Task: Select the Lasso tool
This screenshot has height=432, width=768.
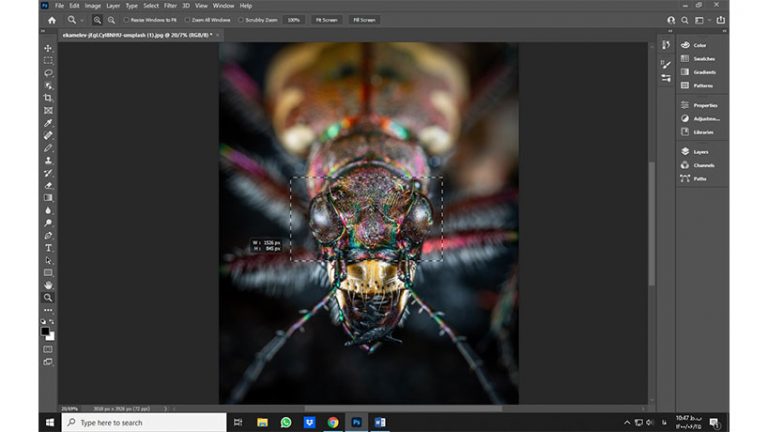Action: (48, 73)
